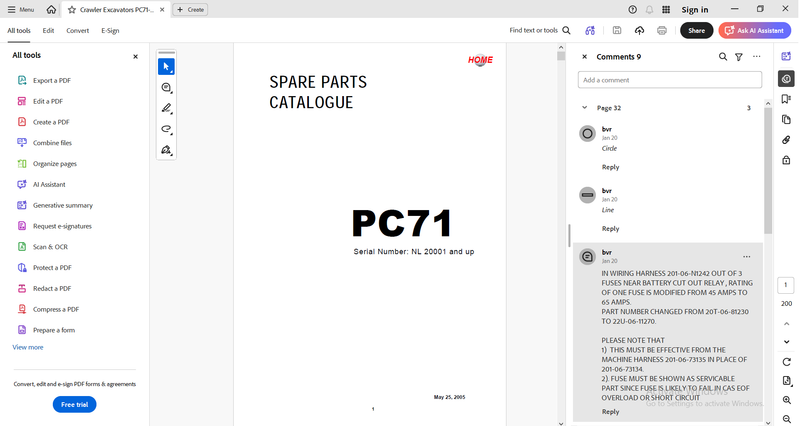Filter comments using the funnel icon
Image resolution: width=800 pixels, height=426 pixels.
pos(739,57)
